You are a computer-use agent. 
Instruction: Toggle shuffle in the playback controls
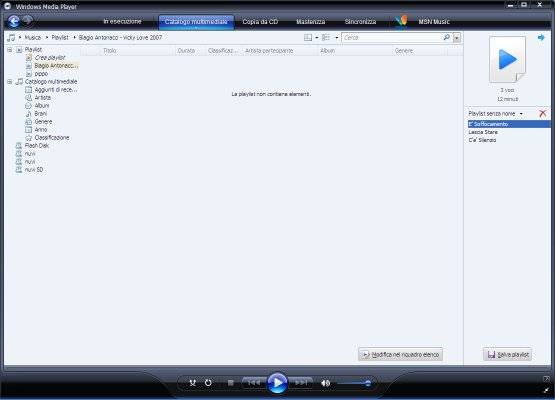pos(193,383)
